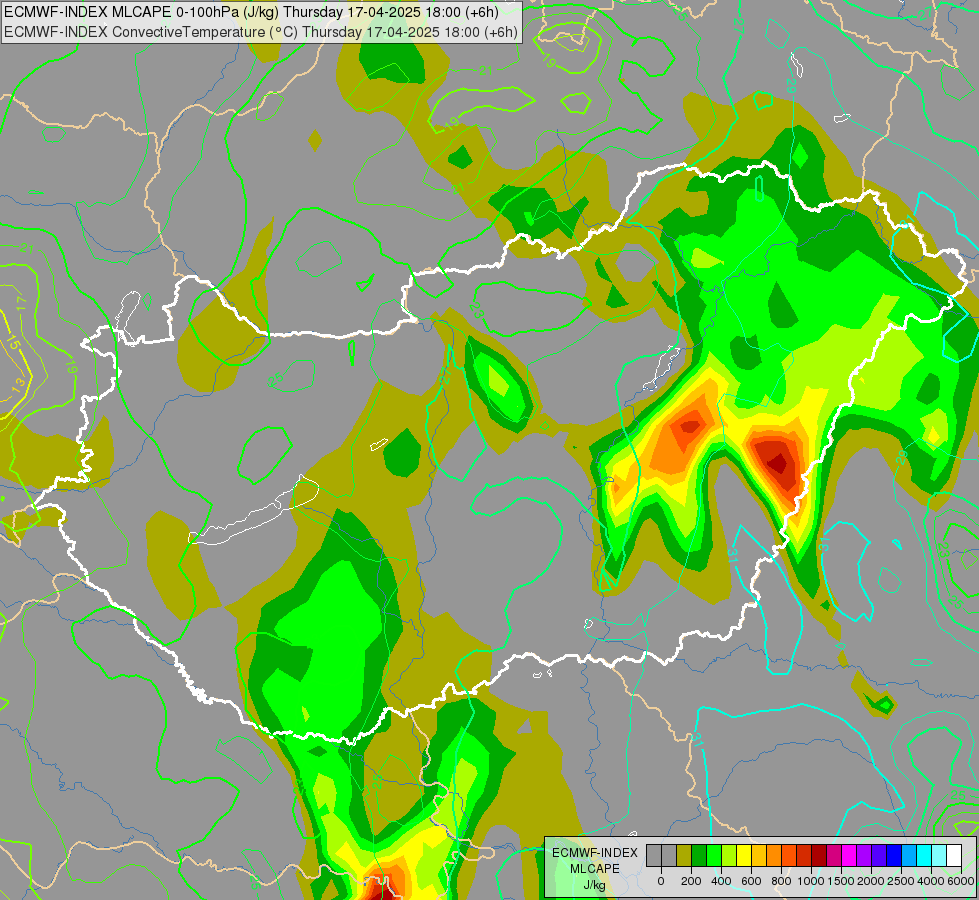
Task: Click the magenta legend swatch after 1500
Action: (x=850, y=856)
